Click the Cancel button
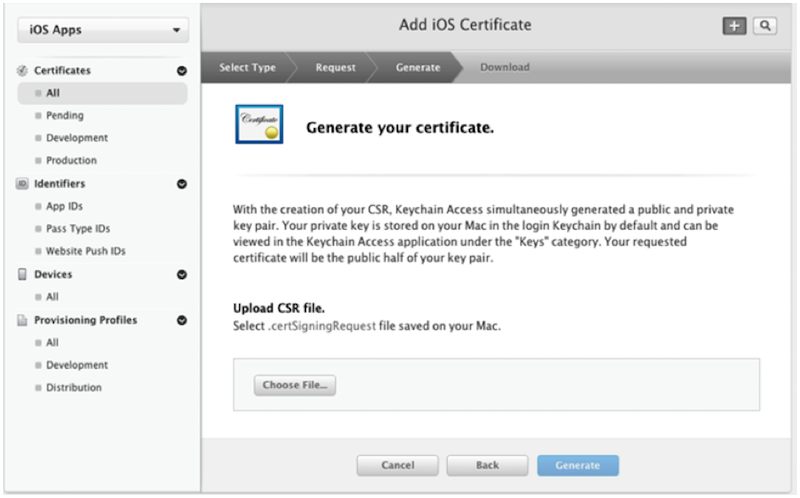The height and width of the screenshot is (498, 800). 398,465
